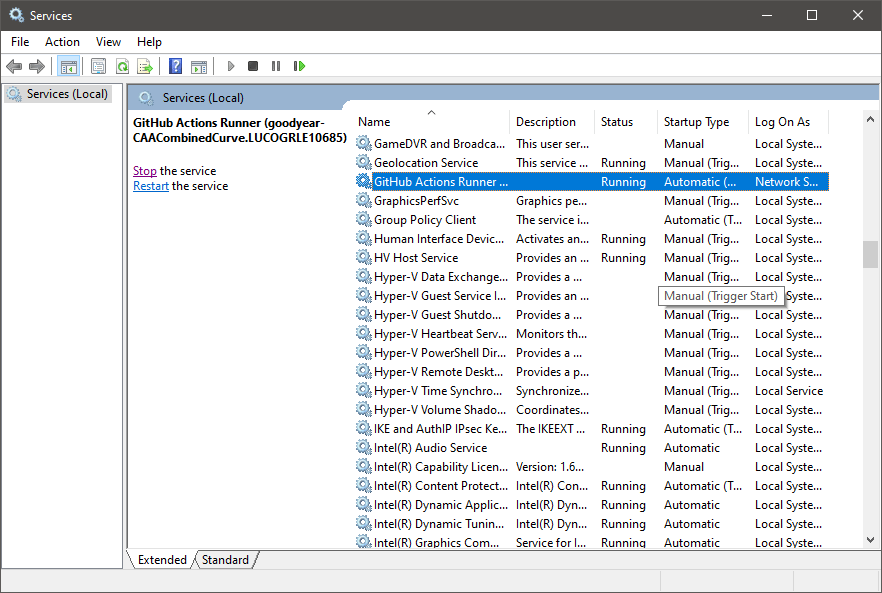Click the Restart the service link
The image size is (882, 593).
pos(150,186)
